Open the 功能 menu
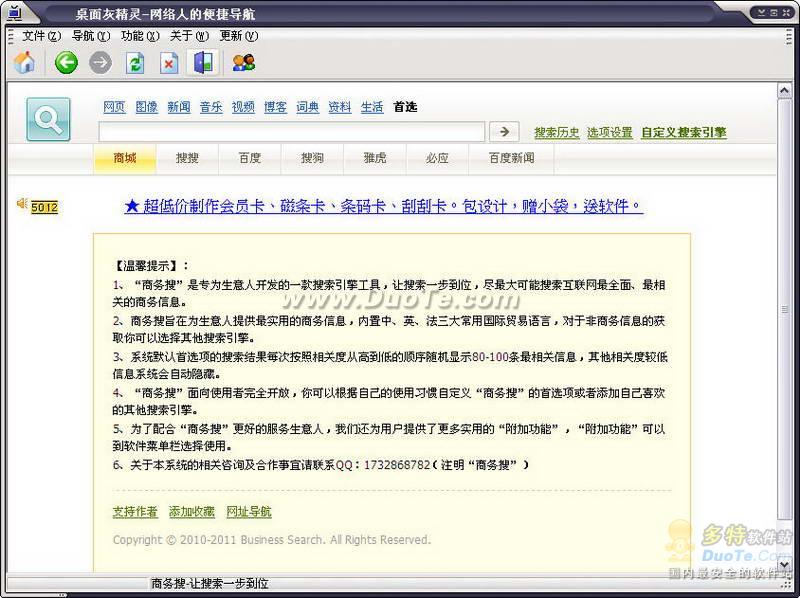The image size is (800, 598). tap(140, 36)
